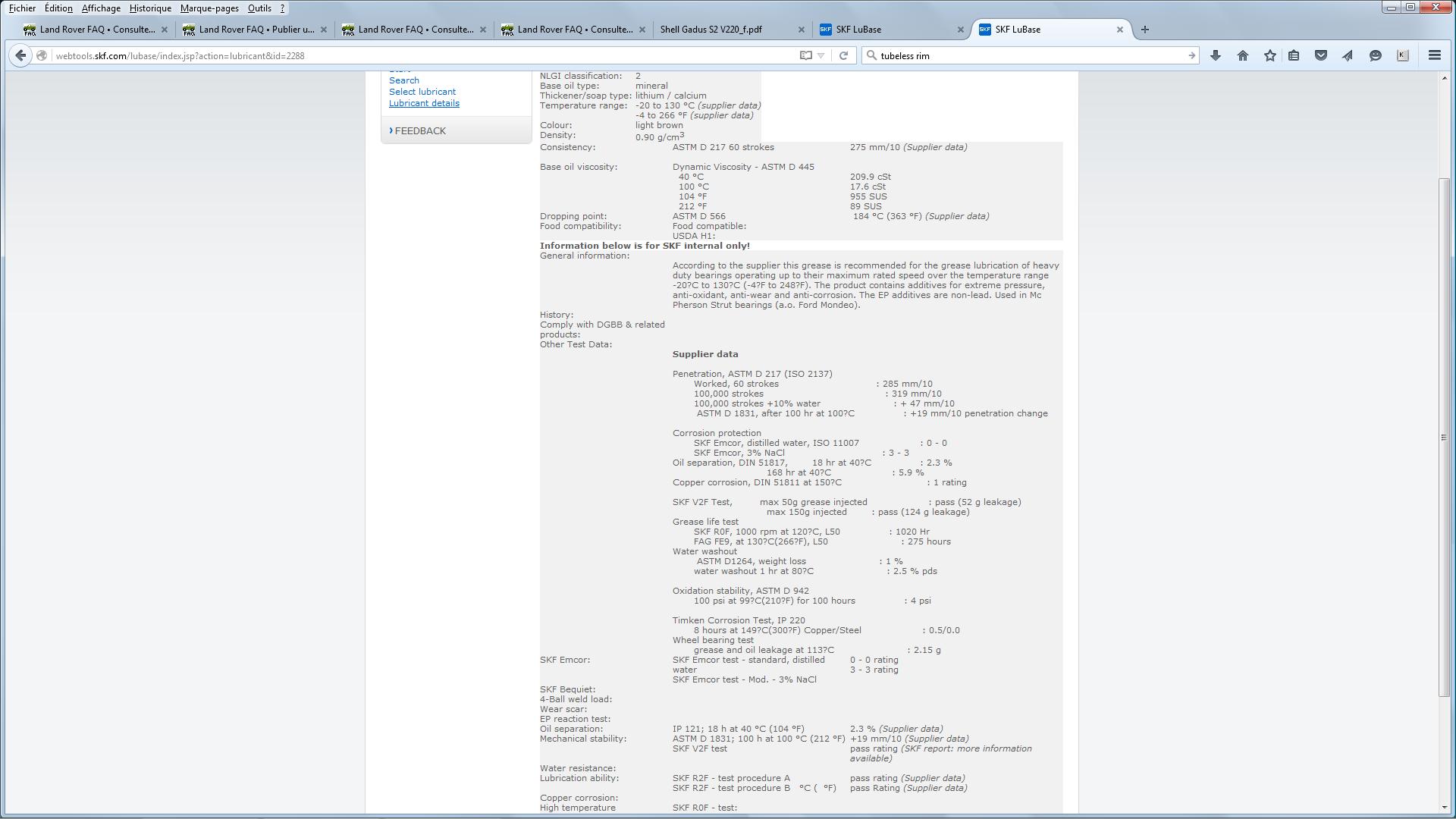The height and width of the screenshot is (819, 1456).
Task: Click the Select lubricant link
Action: pos(422,92)
